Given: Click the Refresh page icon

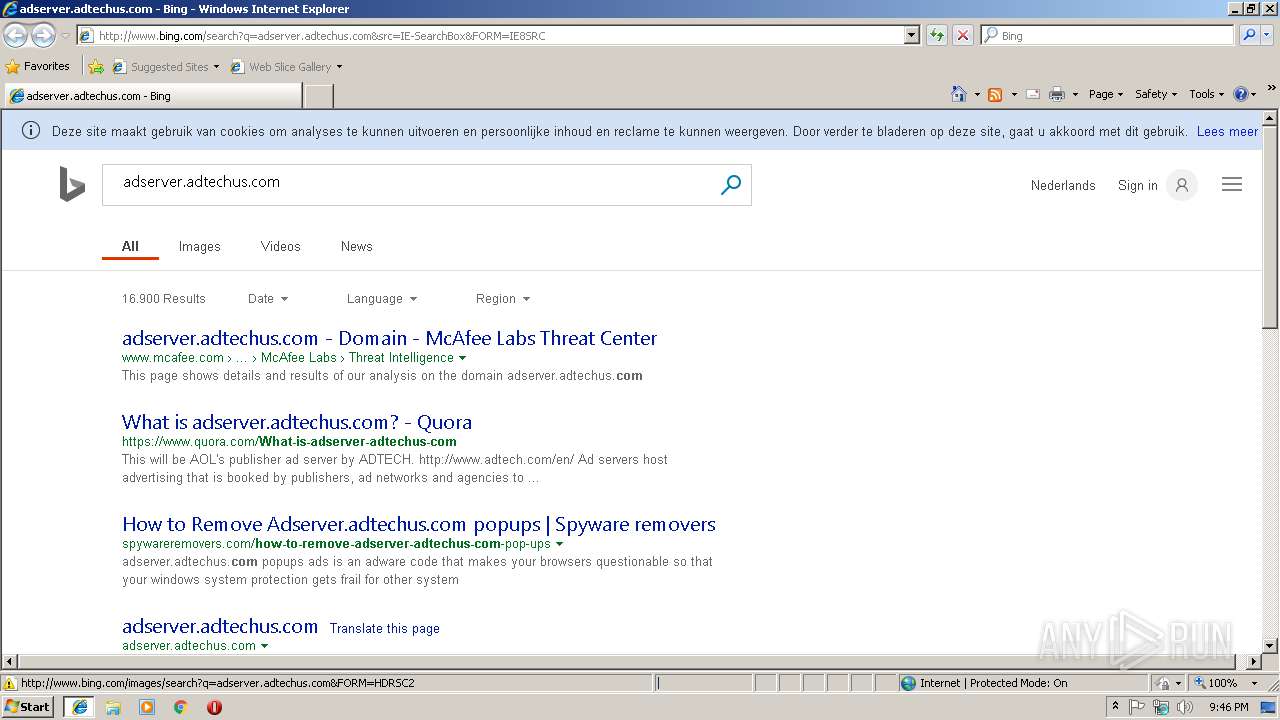Looking at the screenshot, I should click(x=937, y=35).
